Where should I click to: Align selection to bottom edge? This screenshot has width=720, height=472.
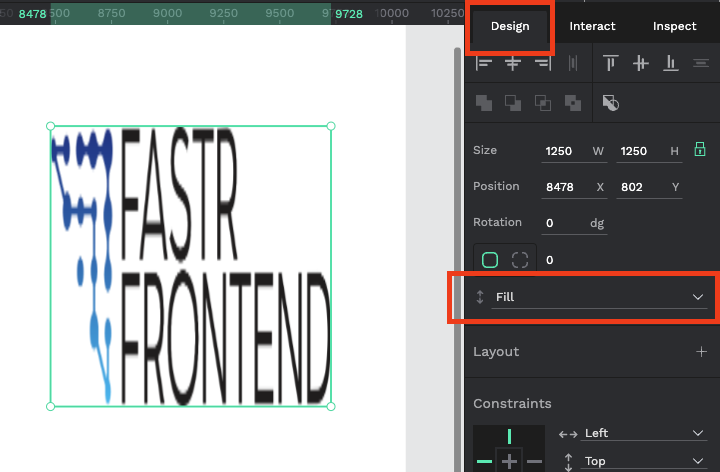tap(671, 63)
